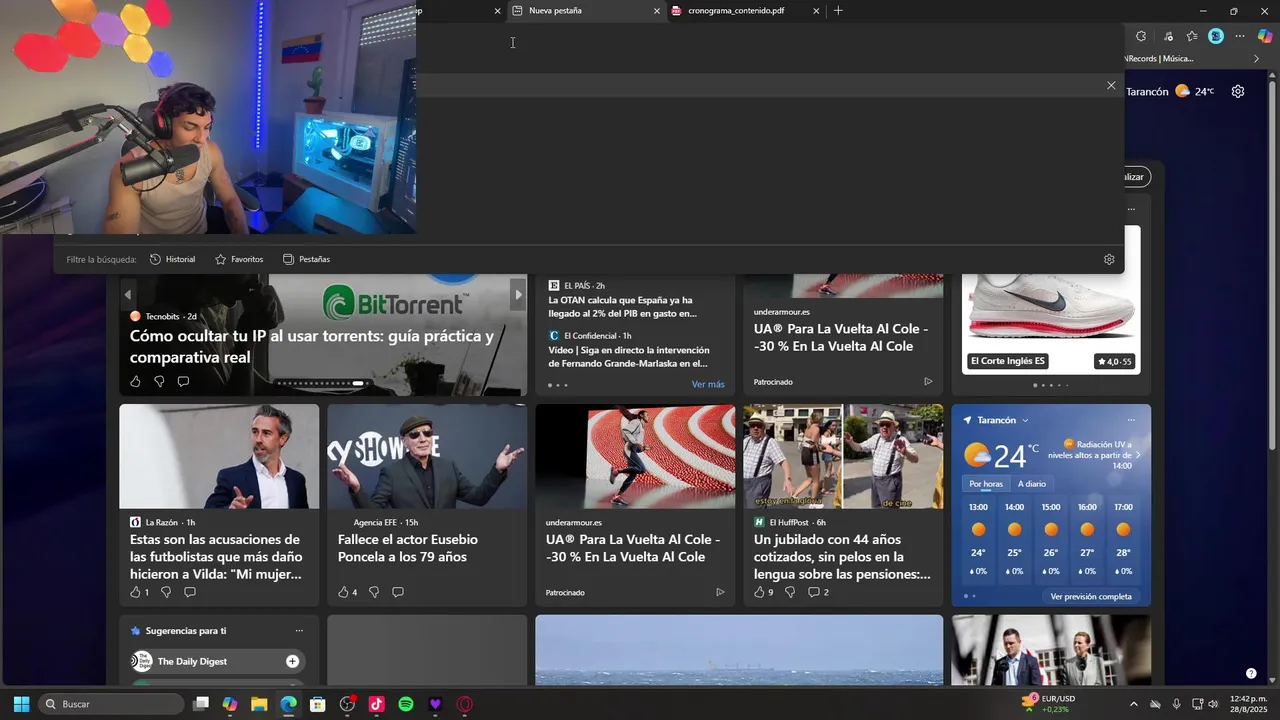Select the Por horas weather tab
This screenshot has width=1280, height=720.
click(986, 484)
